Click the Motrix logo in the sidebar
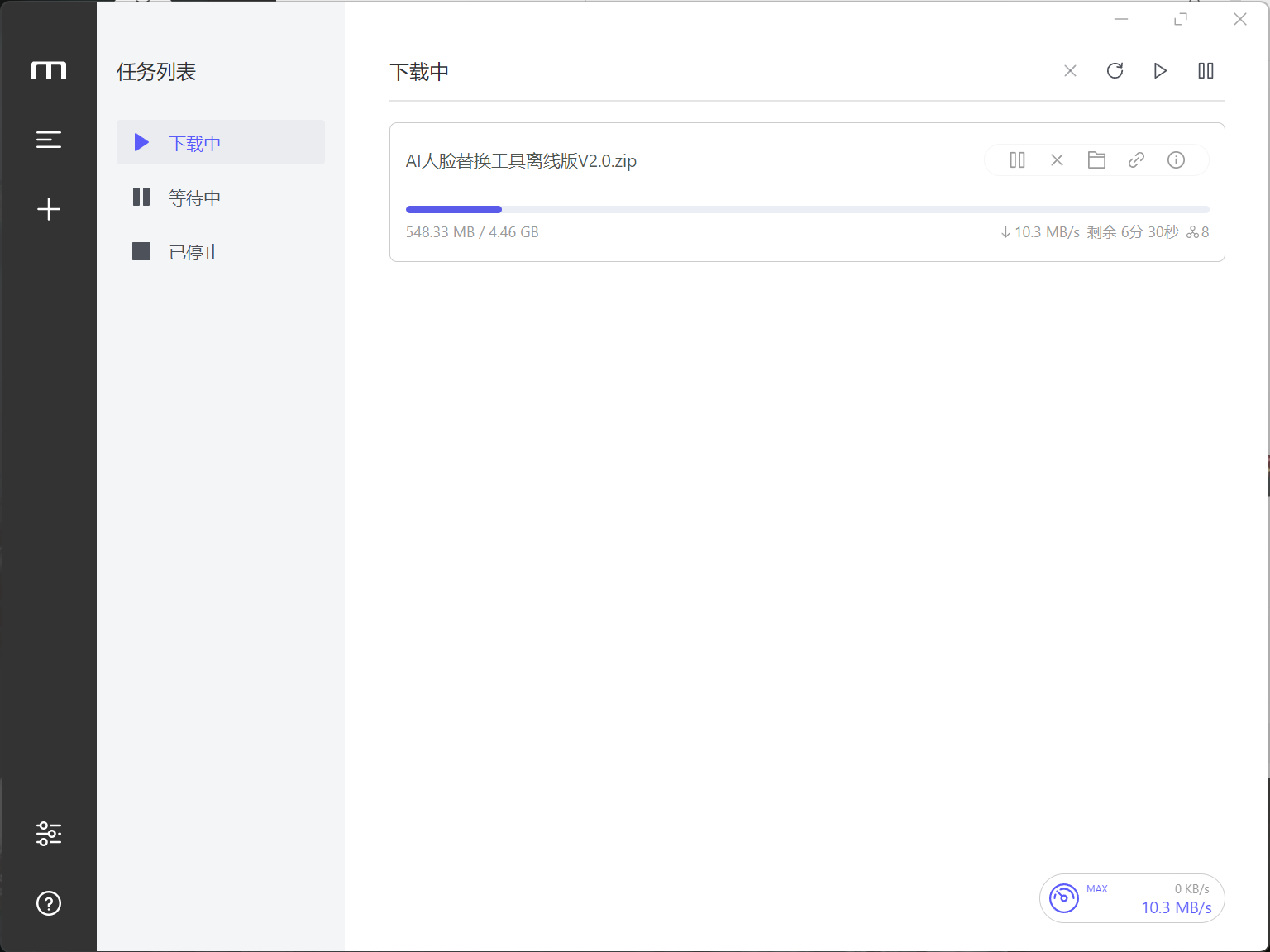Image resolution: width=1270 pixels, height=952 pixels. [49, 71]
